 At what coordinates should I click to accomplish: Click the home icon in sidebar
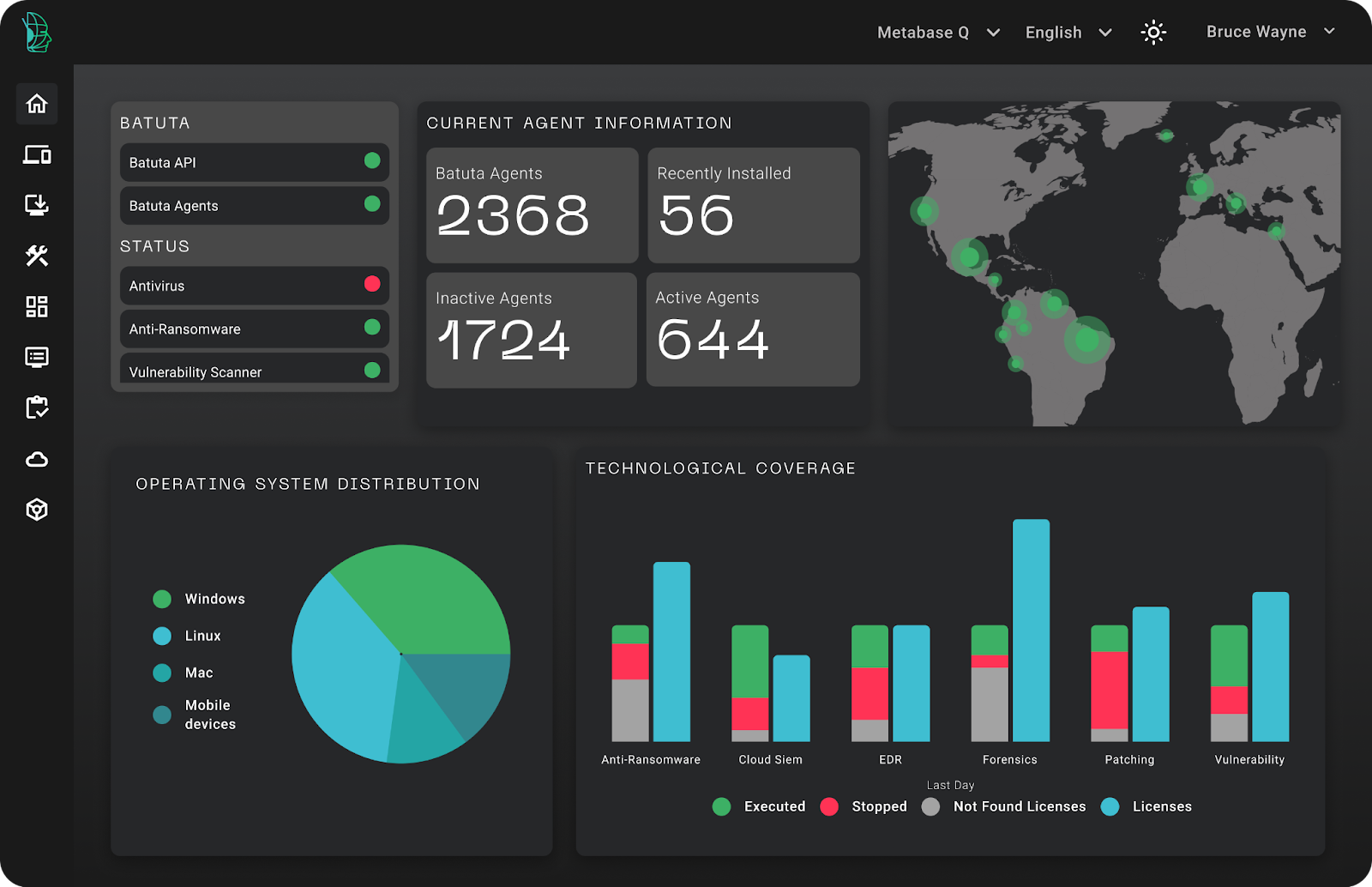click(x=37, y=104)
